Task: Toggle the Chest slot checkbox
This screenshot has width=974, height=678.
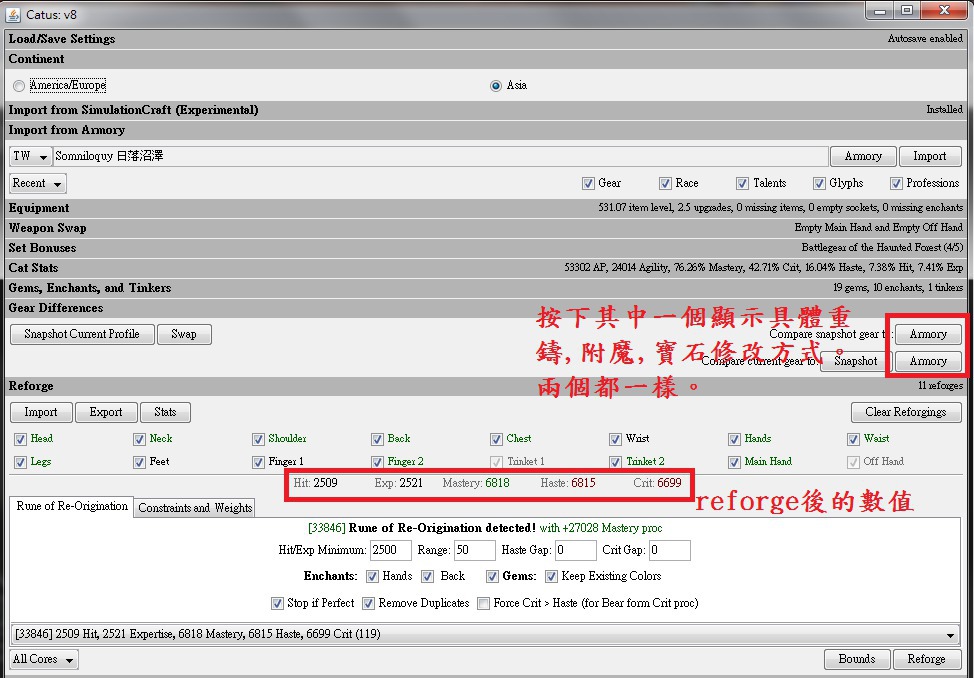Action: coord(496,439)
